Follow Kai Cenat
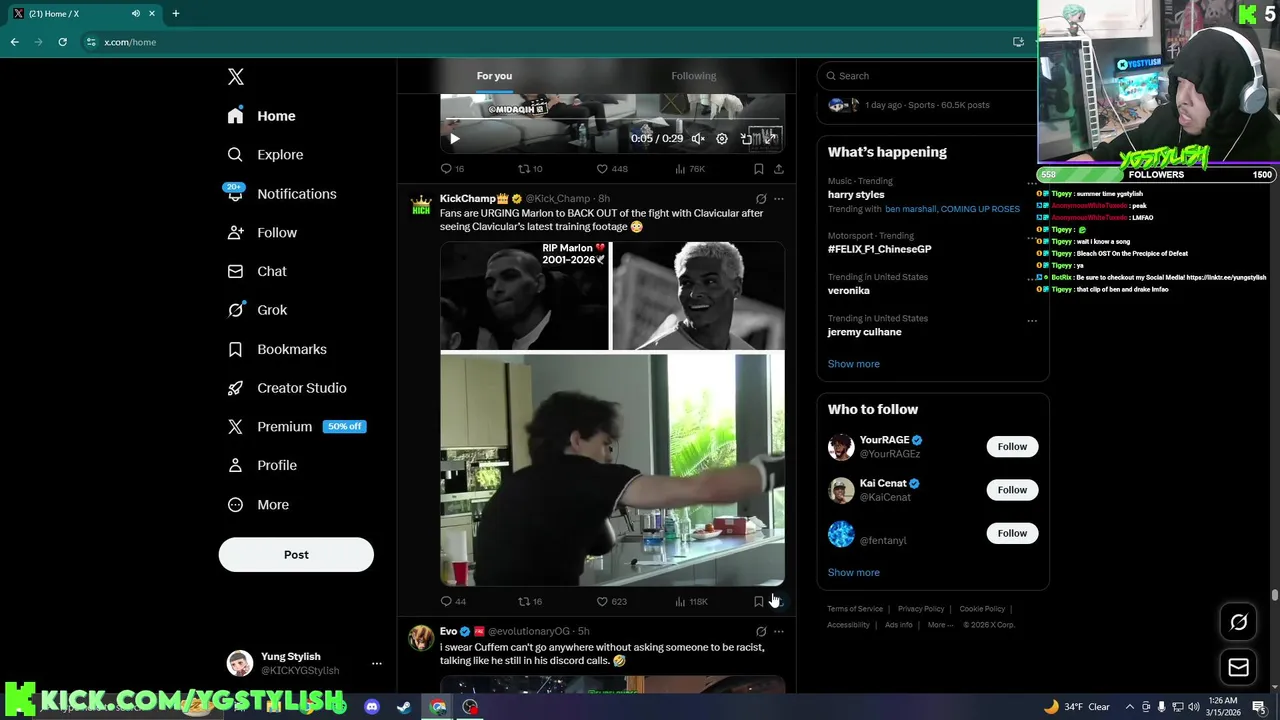This screenshot has height=720, width=1280. pyautogui.click(x=1012, y=490)
